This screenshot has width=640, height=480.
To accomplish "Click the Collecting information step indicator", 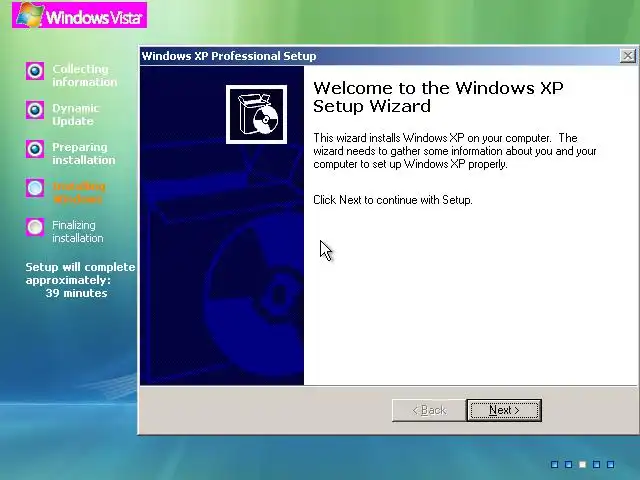I will pyautogui.click(x=35, y=71).
